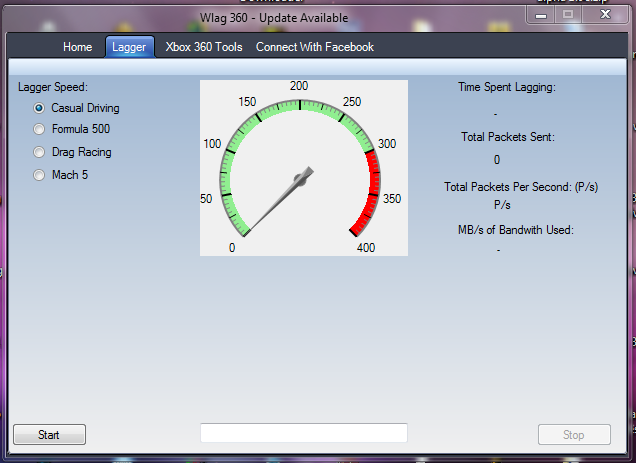Click the disabled Stop button

[574, 435]
